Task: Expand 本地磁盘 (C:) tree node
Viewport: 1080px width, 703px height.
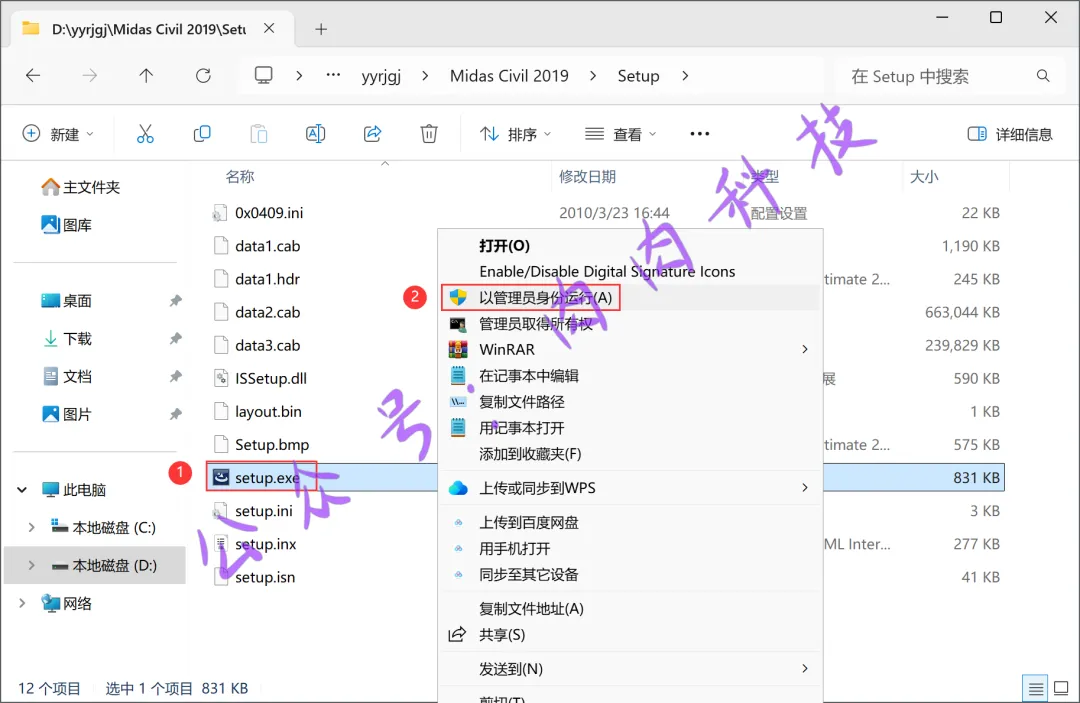Action: (x=32, y=527)
